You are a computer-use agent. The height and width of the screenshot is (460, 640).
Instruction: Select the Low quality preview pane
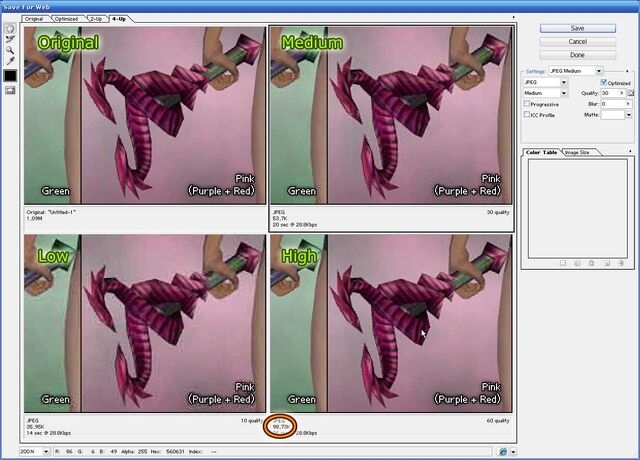click(x=145, y=323)
